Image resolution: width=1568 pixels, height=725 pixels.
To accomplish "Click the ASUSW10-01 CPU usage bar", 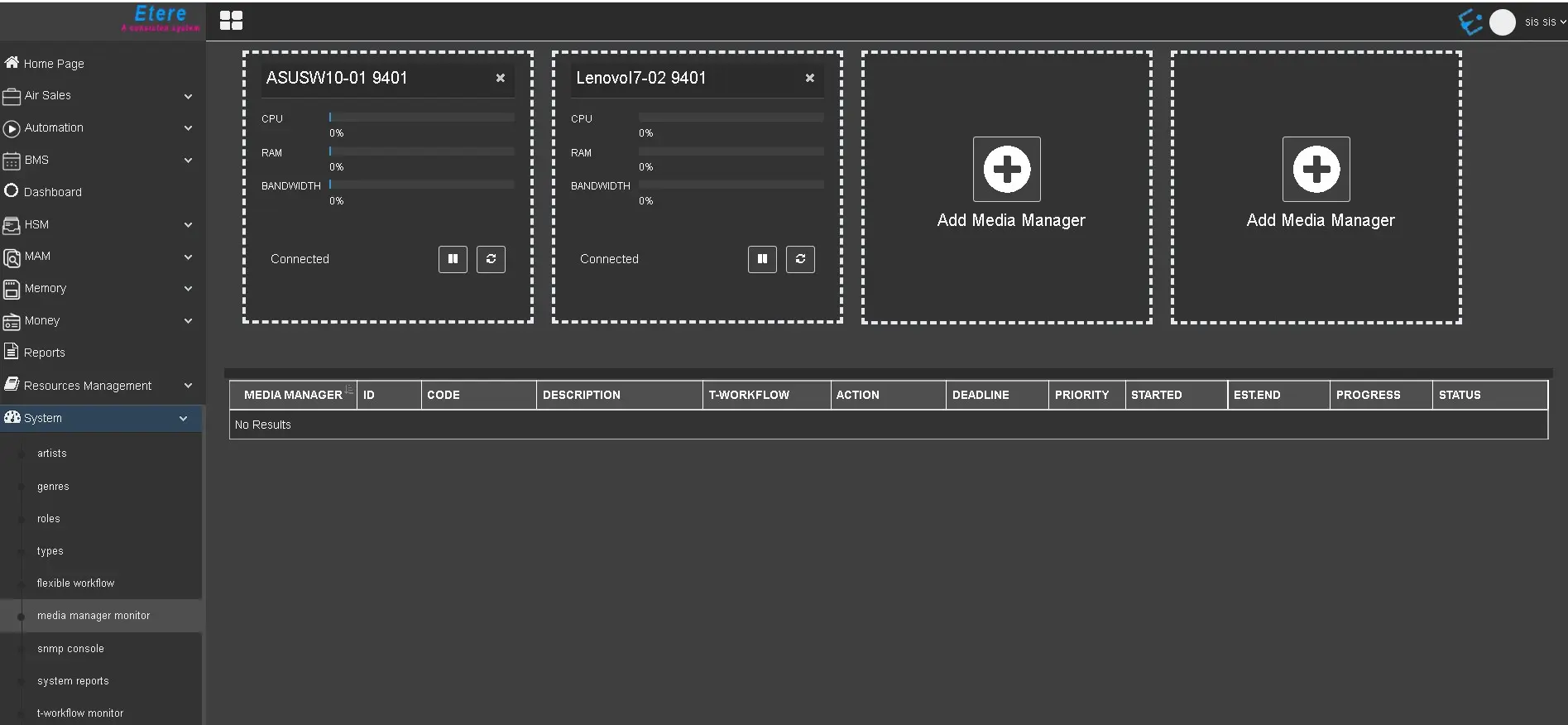I will tap(421, 118).
